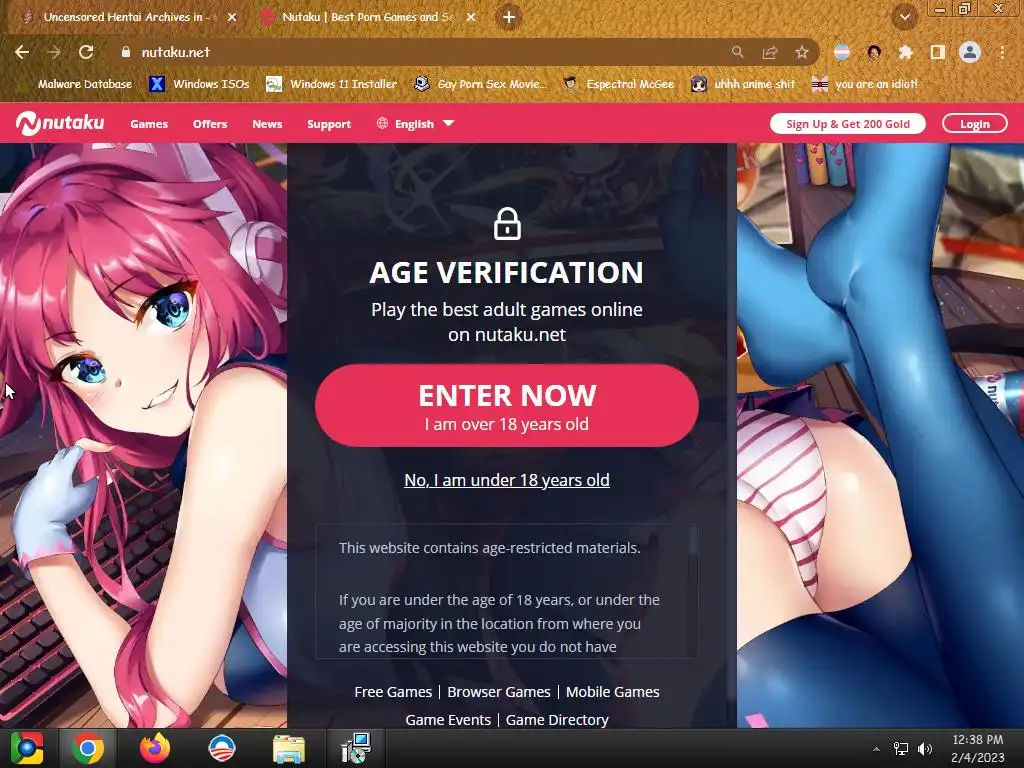Open the you are an idiot! bookmark
This screenshot has width=1024, height=768.
click(x=864, y=84)
